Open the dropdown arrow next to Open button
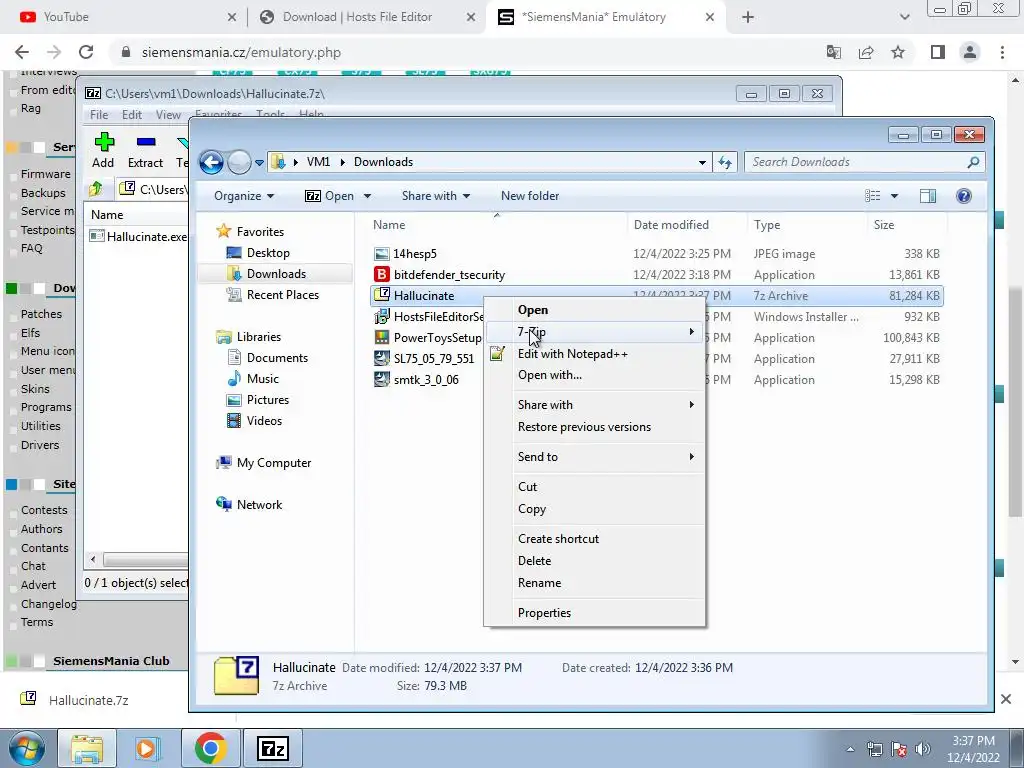The width and height of the screenshot is (1024, 768). [x=367, y=196]
